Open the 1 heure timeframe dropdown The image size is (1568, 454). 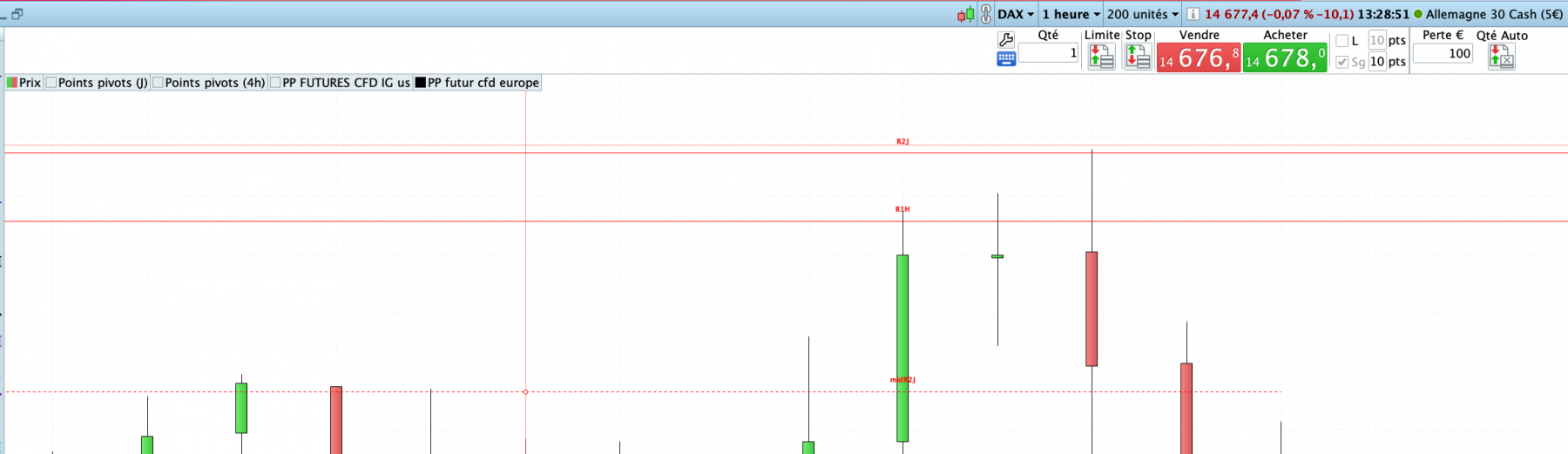tap(1071, 14)
